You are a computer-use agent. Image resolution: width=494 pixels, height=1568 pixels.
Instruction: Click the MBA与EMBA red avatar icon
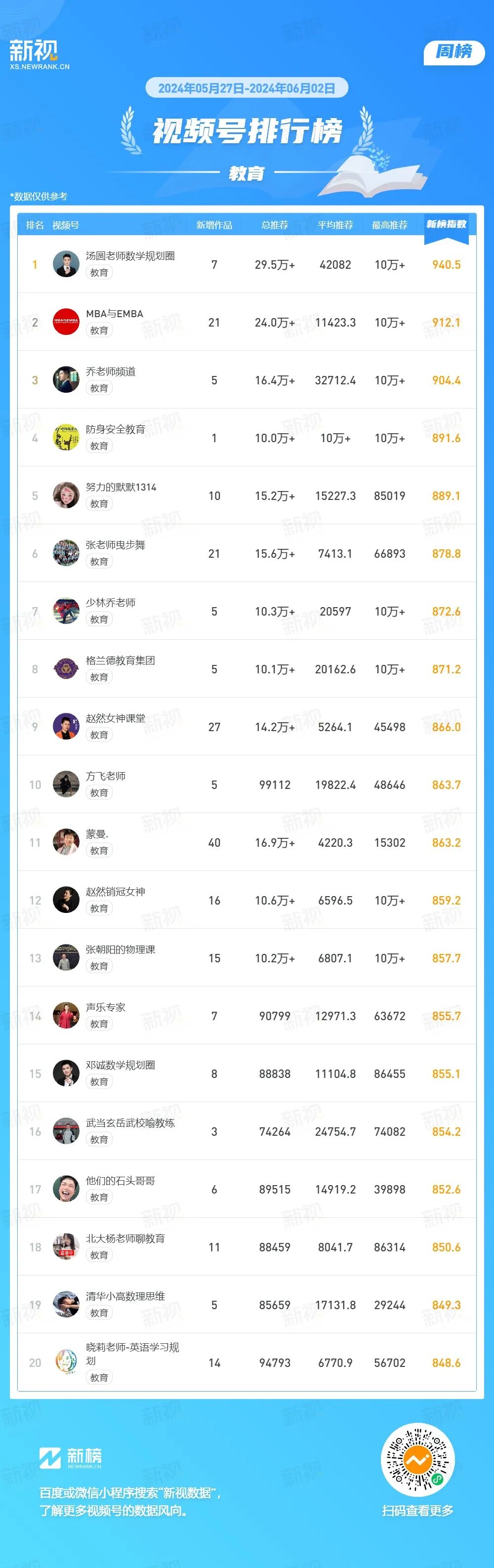click(x=66, y=322)
